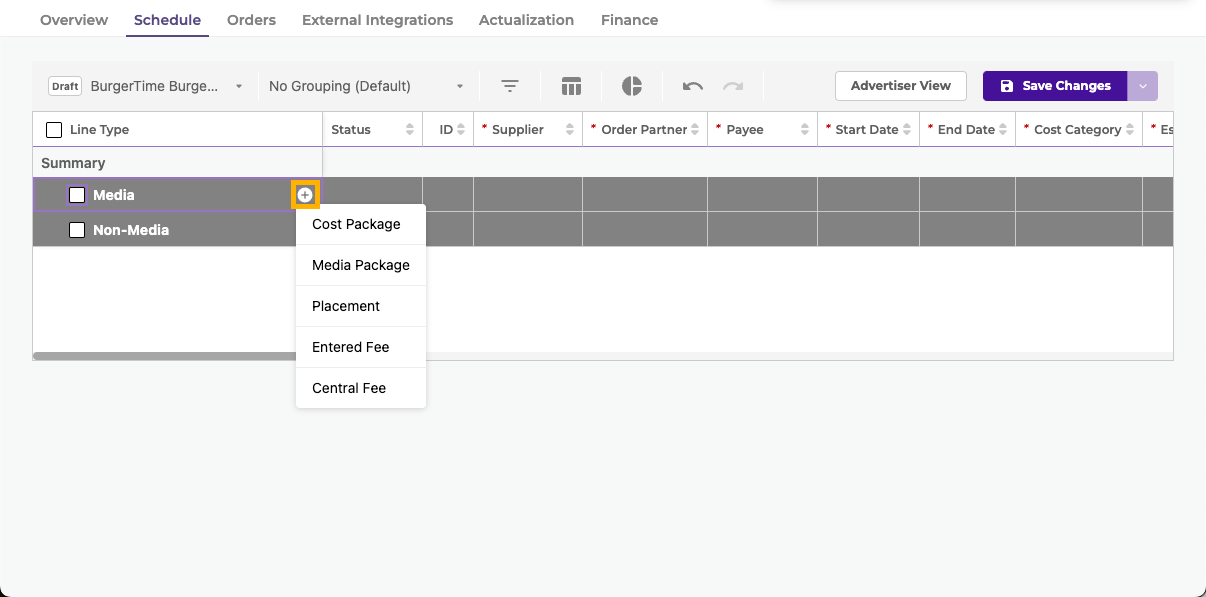Viewport: 1206px width, 597px height.
Task: Click the redo arrow icon
Action: 733,86
